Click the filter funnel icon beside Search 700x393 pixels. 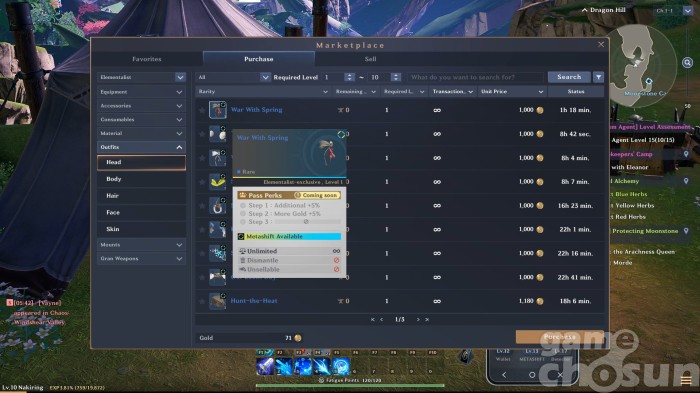(598, 77)
